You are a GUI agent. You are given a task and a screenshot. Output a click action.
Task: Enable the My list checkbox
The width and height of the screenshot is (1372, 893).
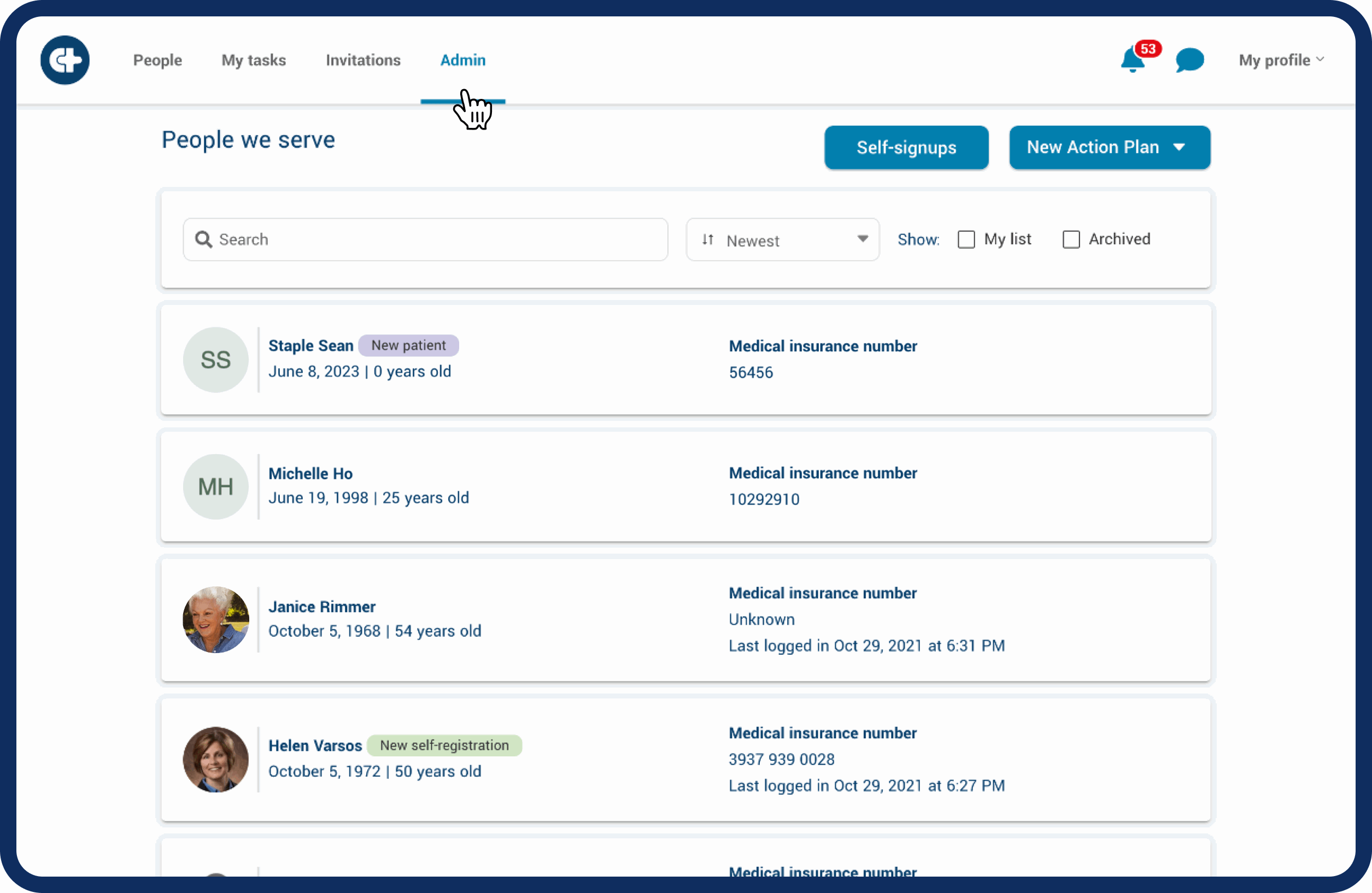tap(966, 239)
